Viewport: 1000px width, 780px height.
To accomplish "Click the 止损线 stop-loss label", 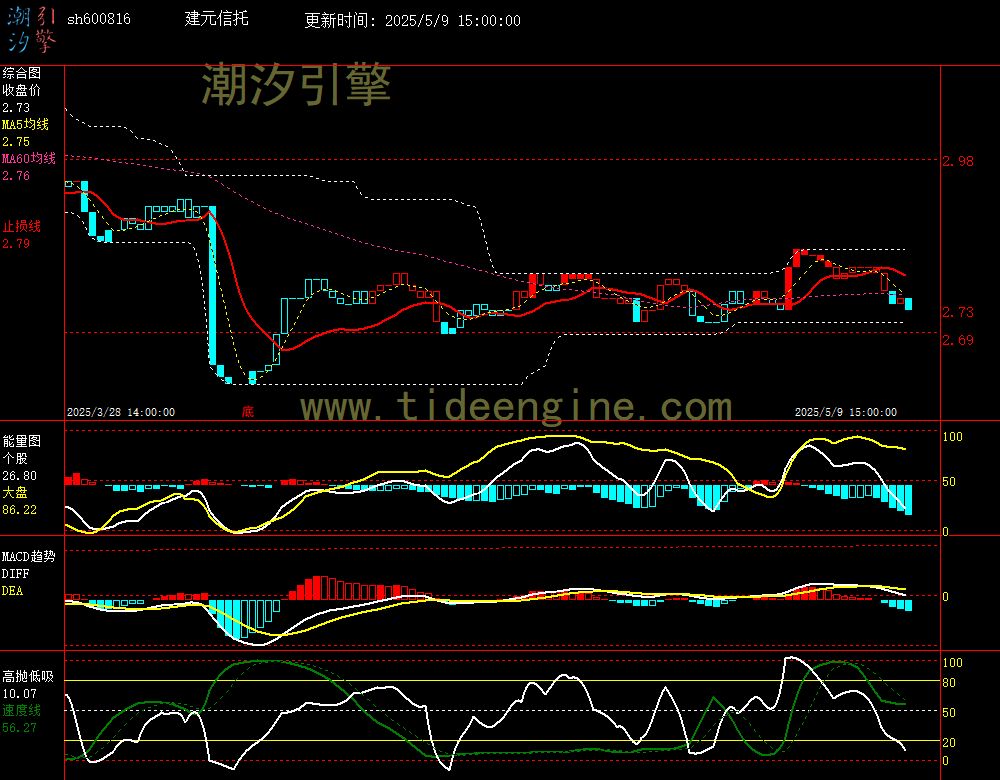I will pyautogui.click(x=21, y=226).
